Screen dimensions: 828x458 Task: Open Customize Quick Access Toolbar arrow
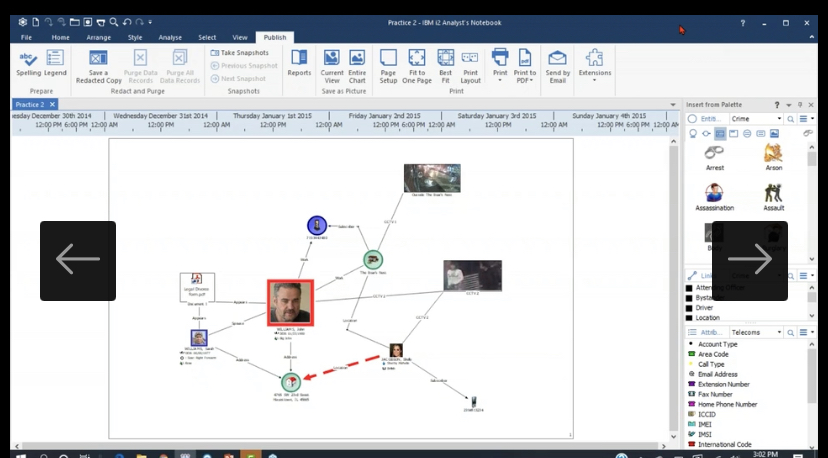(150, 22)
